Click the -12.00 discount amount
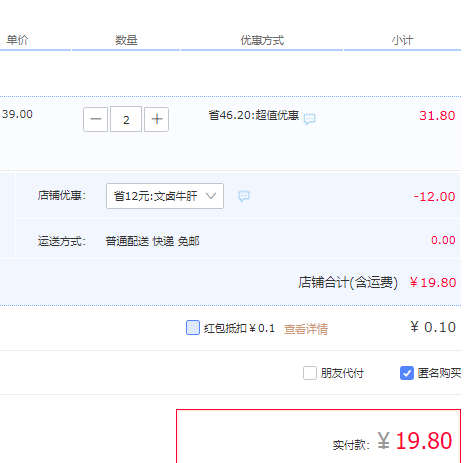Image resolution: width=469 pixels, height=463 pixels. pos(434,197)
